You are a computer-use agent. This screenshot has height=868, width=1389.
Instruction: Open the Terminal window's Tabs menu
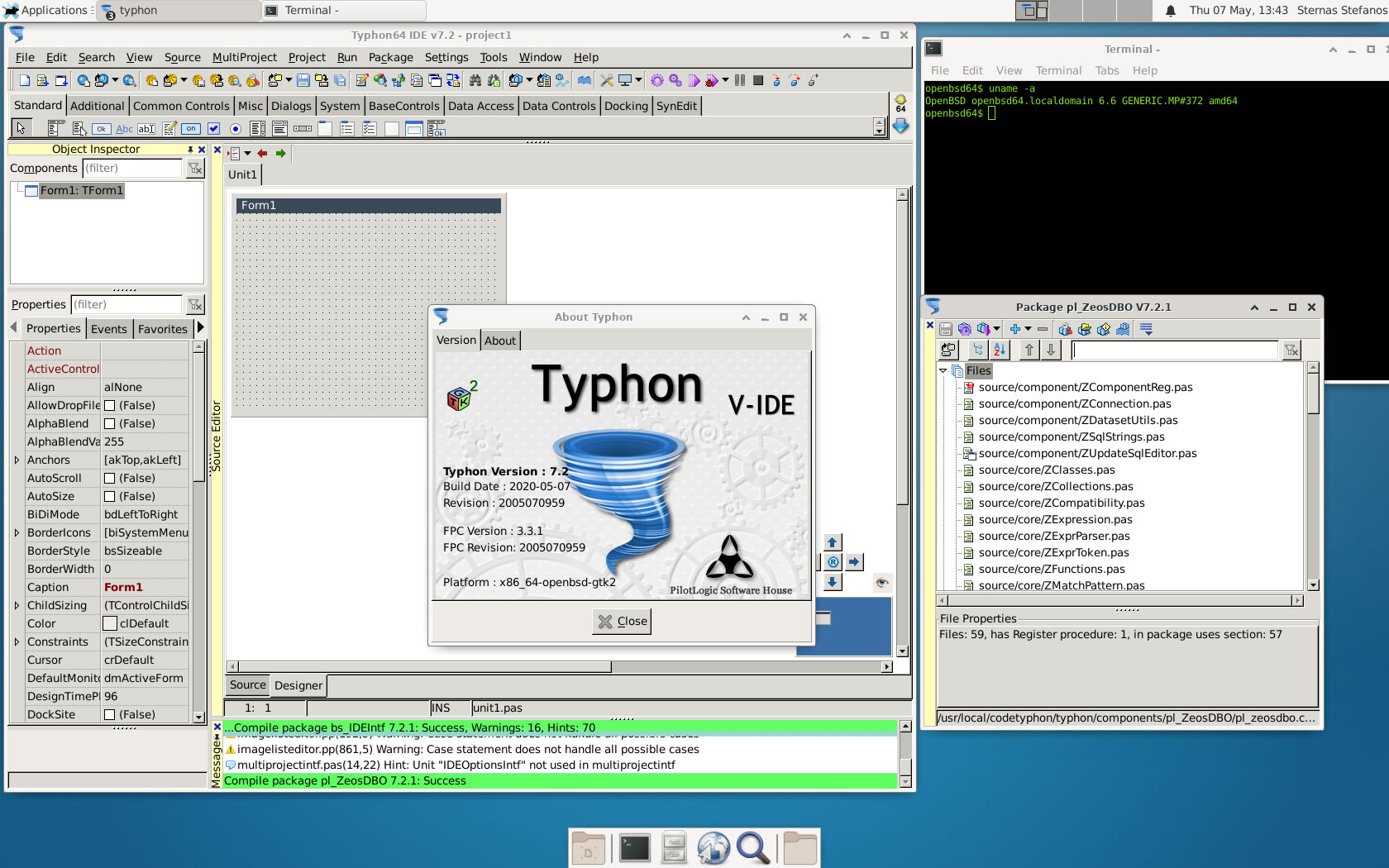pyautogui.click(x=1106, y=70)
